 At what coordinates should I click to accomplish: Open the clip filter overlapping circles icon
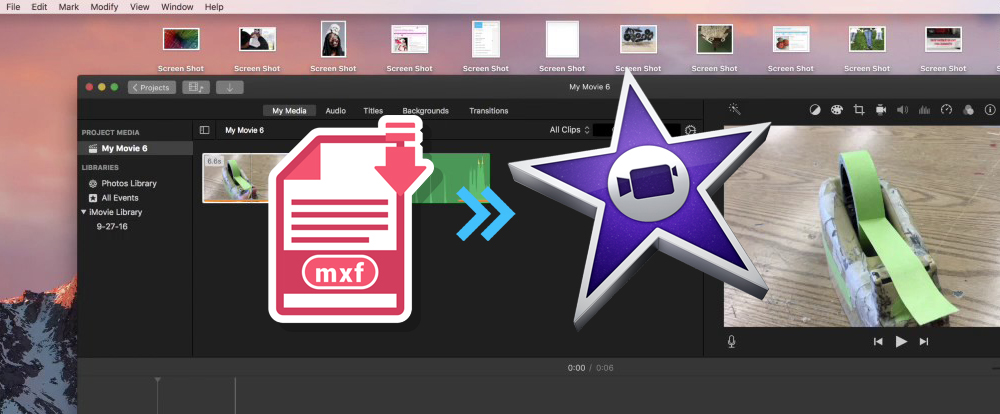tap(968, 110)
